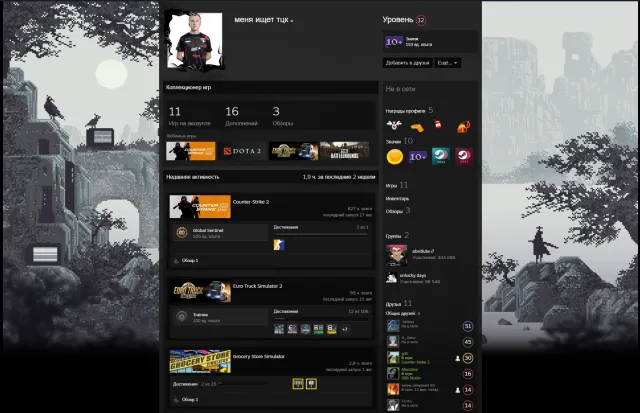The width and height of the screenshot is (640, 413).
Task: Open the 'Игры 11' sidebar link
Action: point(397,185)
